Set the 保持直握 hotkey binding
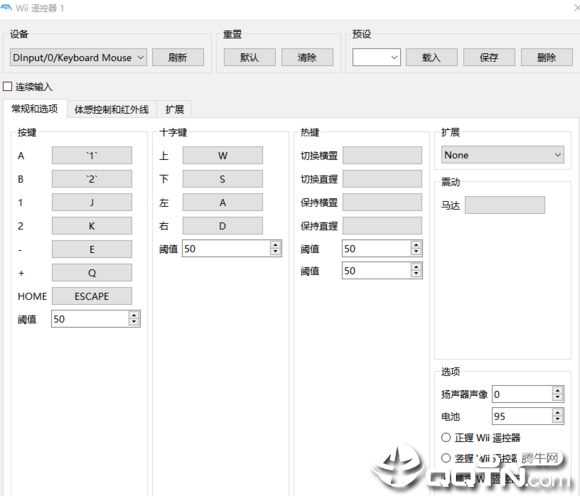 coord(382,226)
